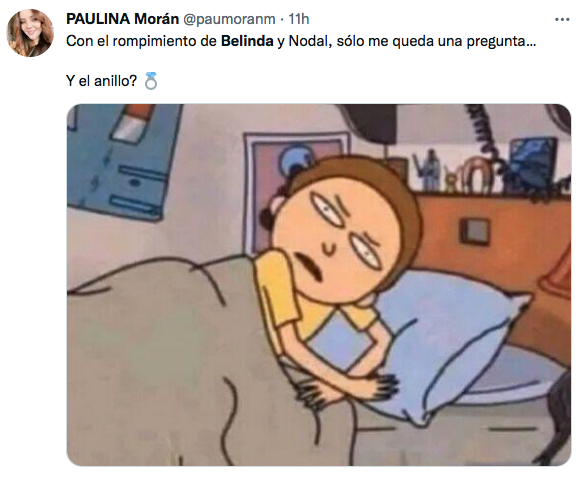Viewport: 582px width, 478px height.
Task: Open the Morty in bed meme image
Action: coord(319,285)
